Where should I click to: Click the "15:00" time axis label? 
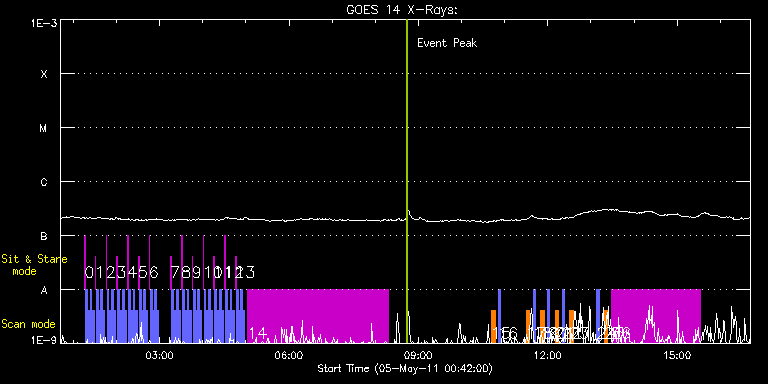677,356
